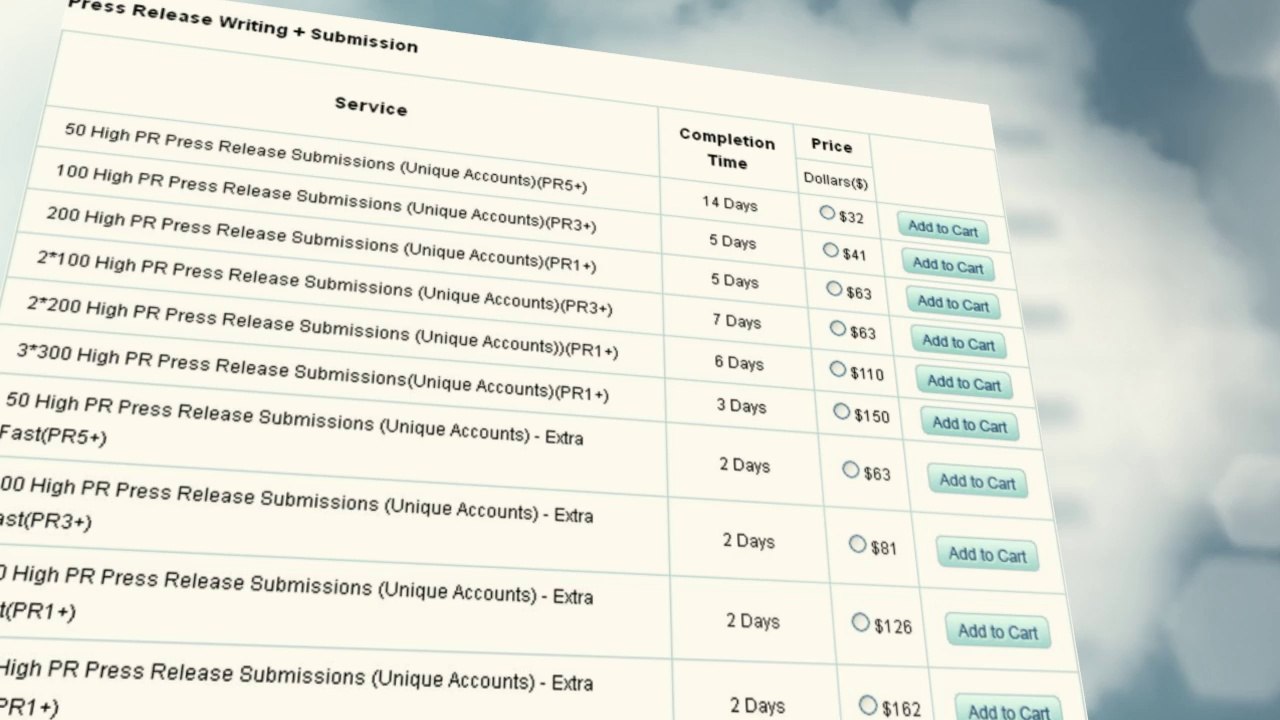1280x720 pixels.
Task: Click the '3 Days' completion time cell
Action: click(x=742, y=406)
